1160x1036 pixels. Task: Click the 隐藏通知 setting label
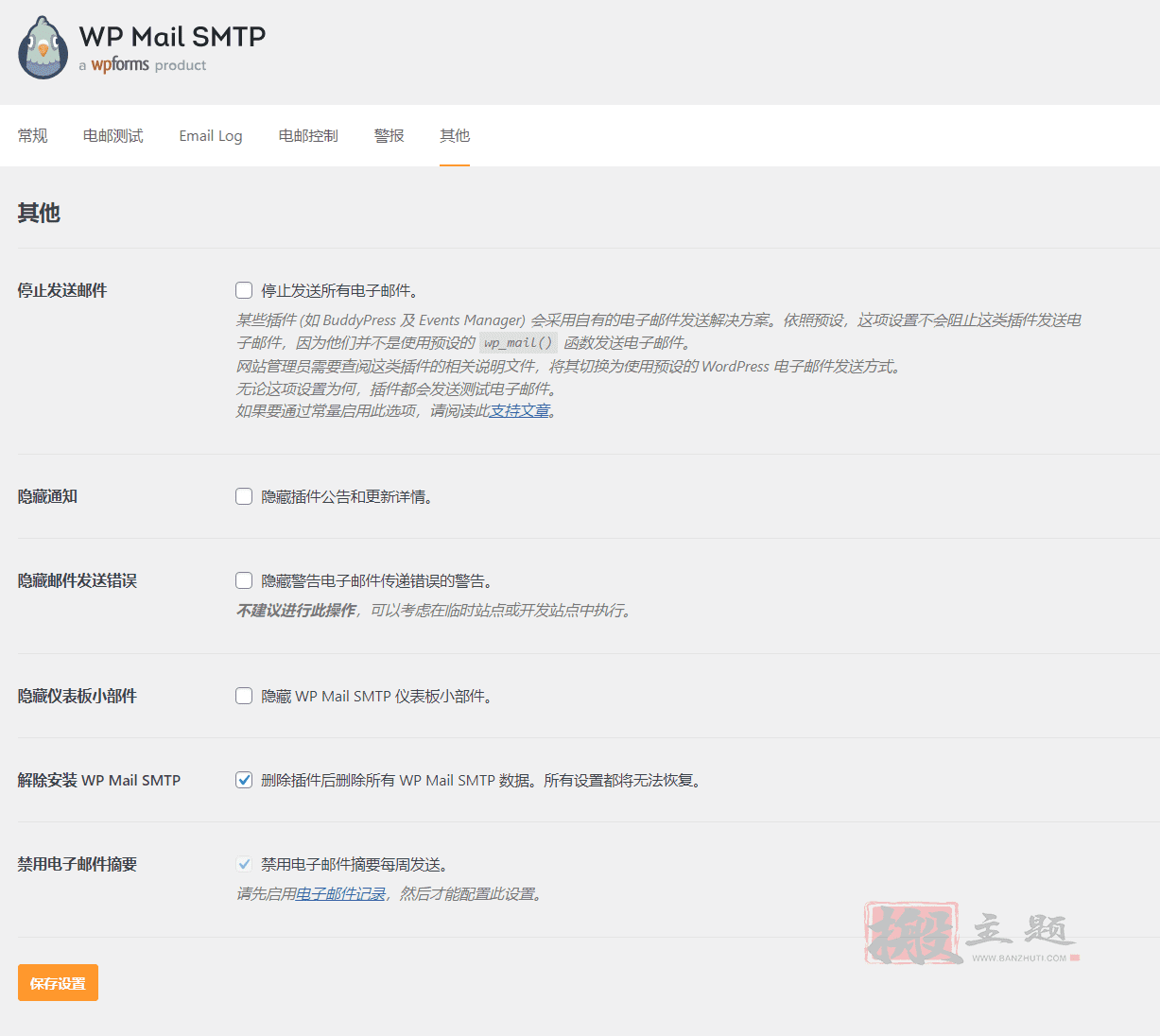click(47, 496)
